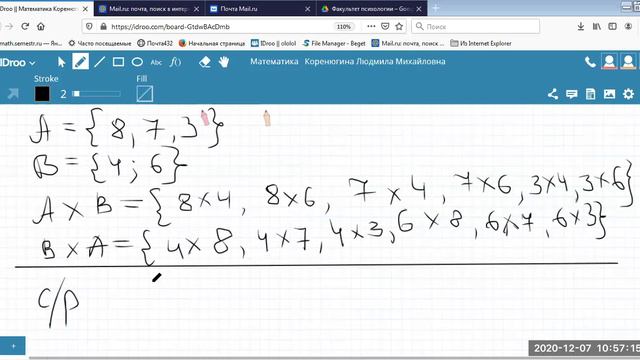
Task: Click the first participant avatar
Action: [609, 62]
